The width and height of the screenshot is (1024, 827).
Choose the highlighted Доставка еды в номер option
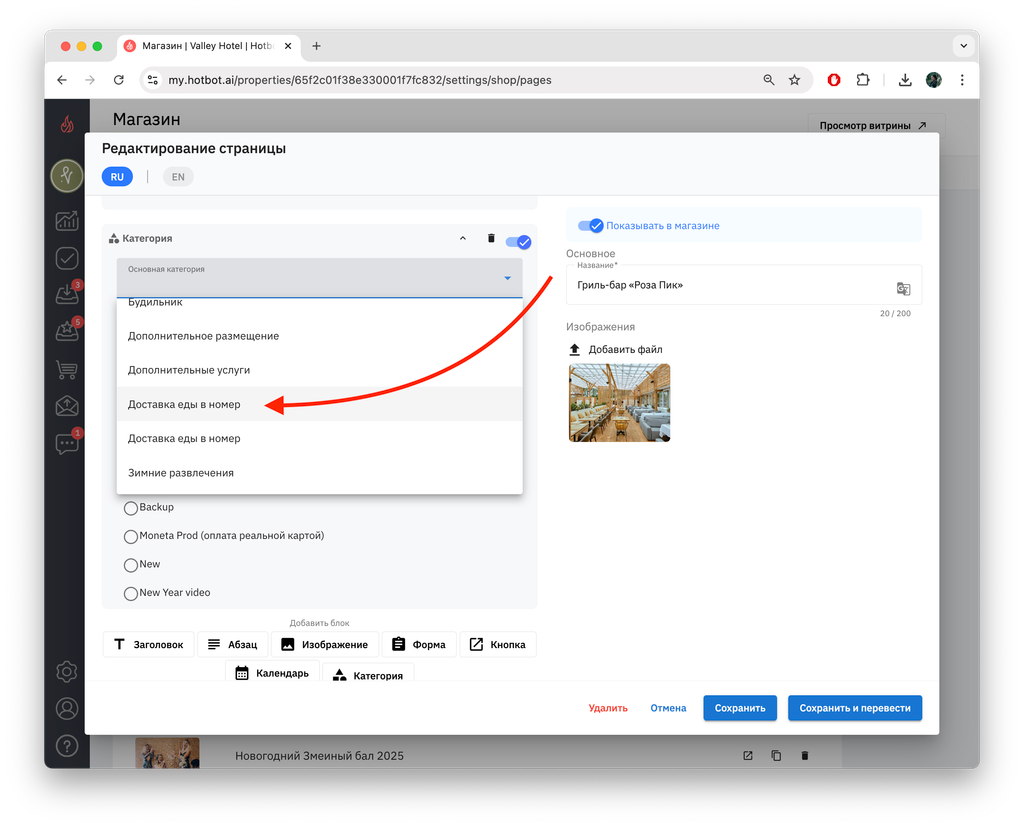319,404
